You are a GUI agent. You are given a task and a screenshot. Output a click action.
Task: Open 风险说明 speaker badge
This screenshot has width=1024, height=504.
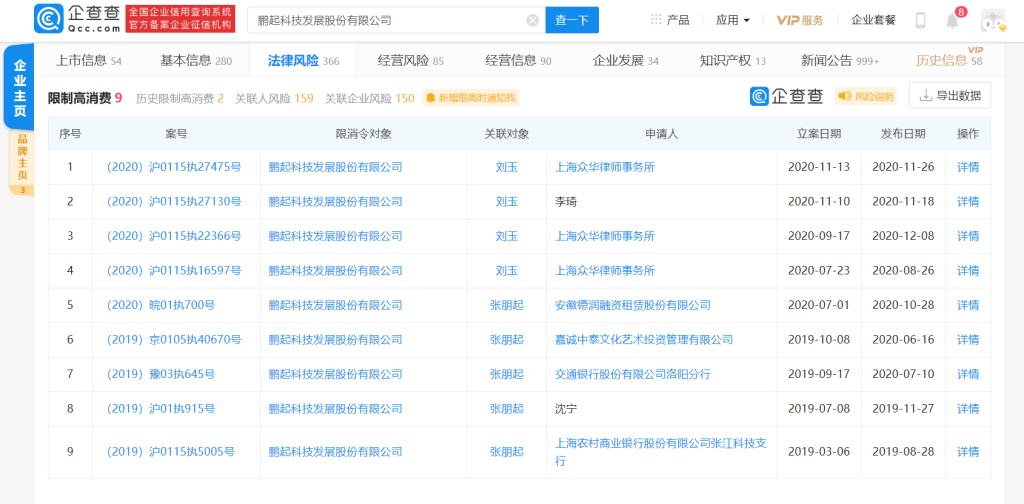pyautogui.click(x=865, y=96)
